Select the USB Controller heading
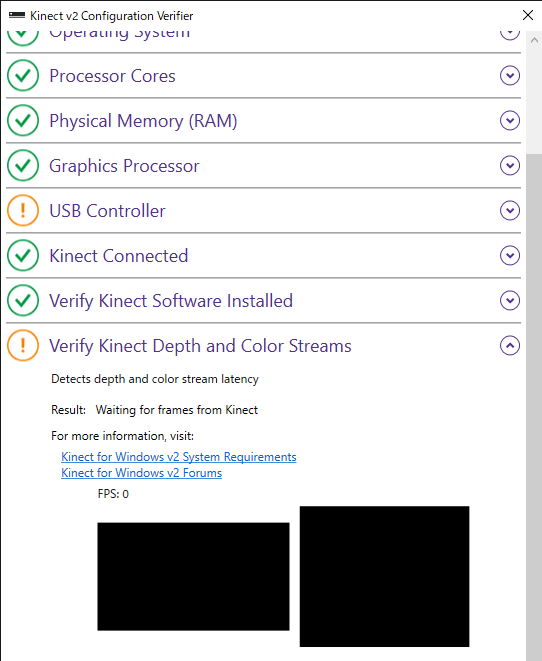Image resolution: width=542 pixels, height=661 pixels. pyautogui.click(x=107, y=211)
